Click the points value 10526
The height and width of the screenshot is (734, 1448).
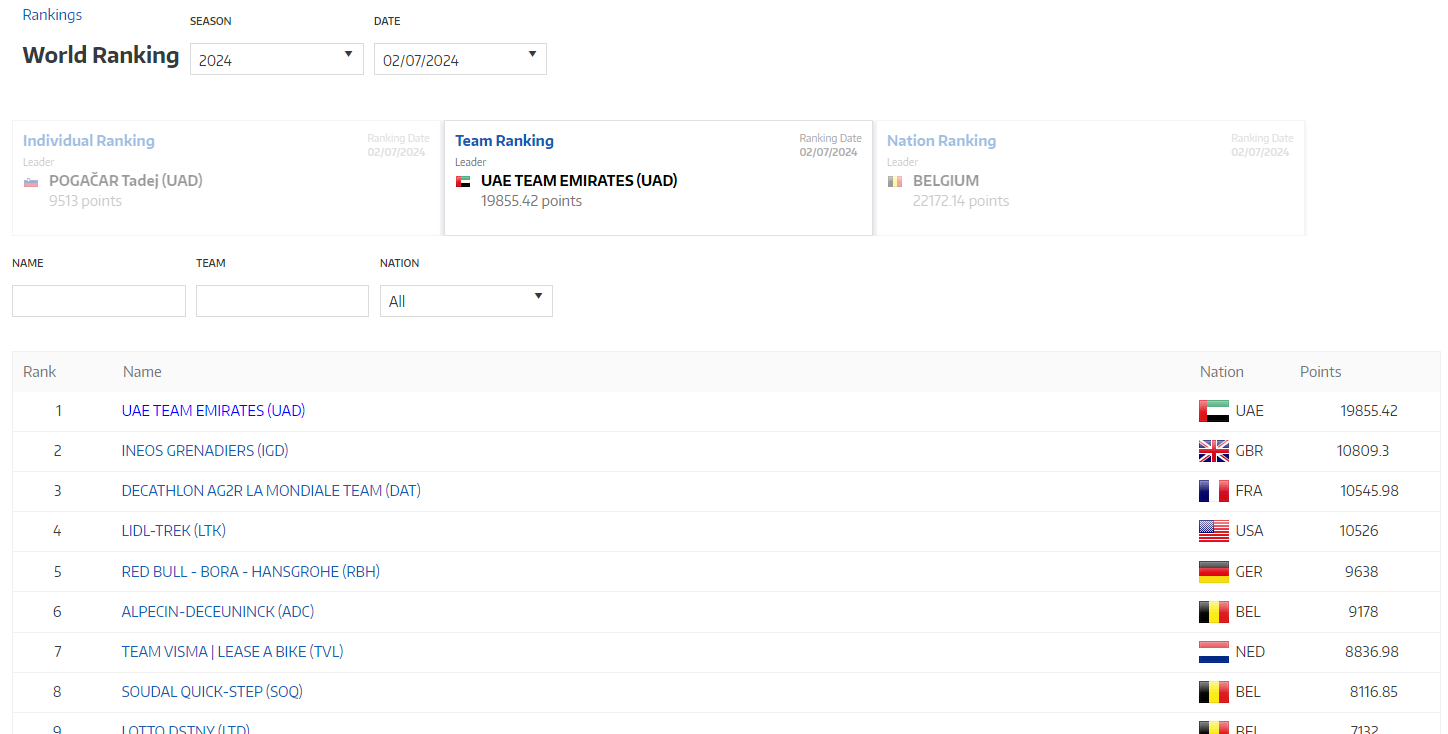pos(1359,531)
